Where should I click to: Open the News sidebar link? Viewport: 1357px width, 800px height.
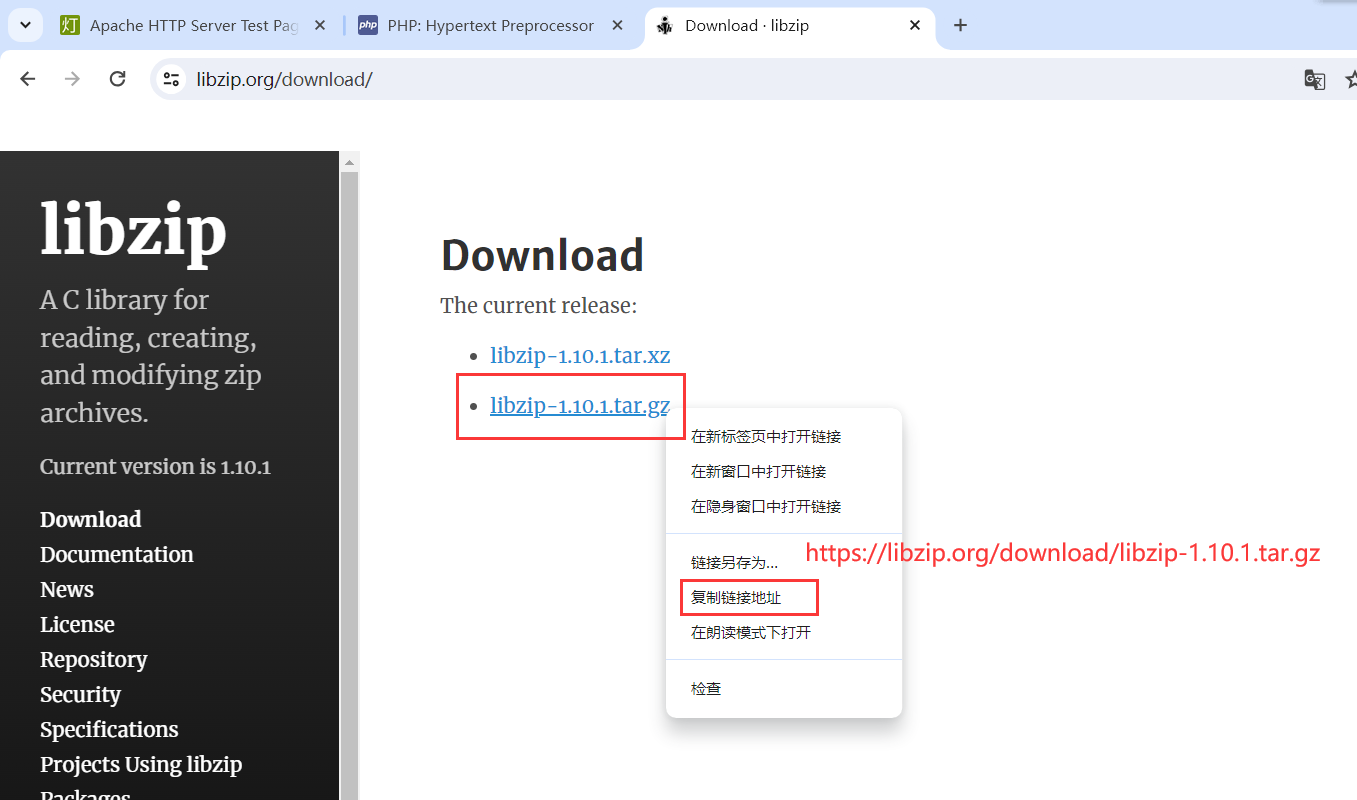pos(67,589)
